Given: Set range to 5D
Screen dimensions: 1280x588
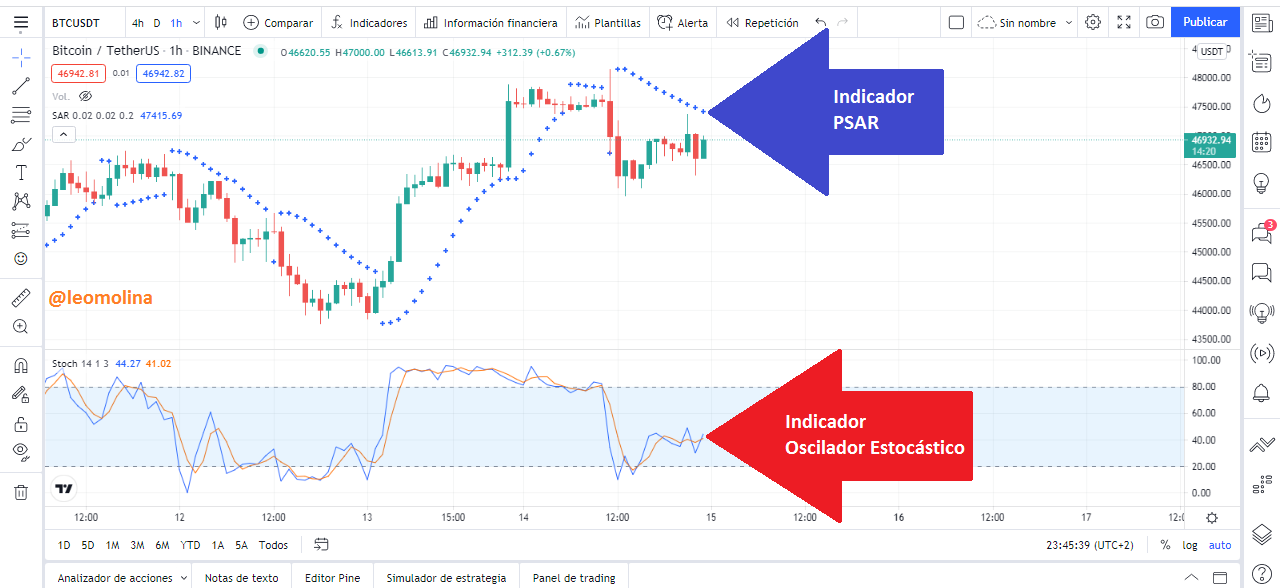Looking at the screenshot, I should tap(88, 545).
